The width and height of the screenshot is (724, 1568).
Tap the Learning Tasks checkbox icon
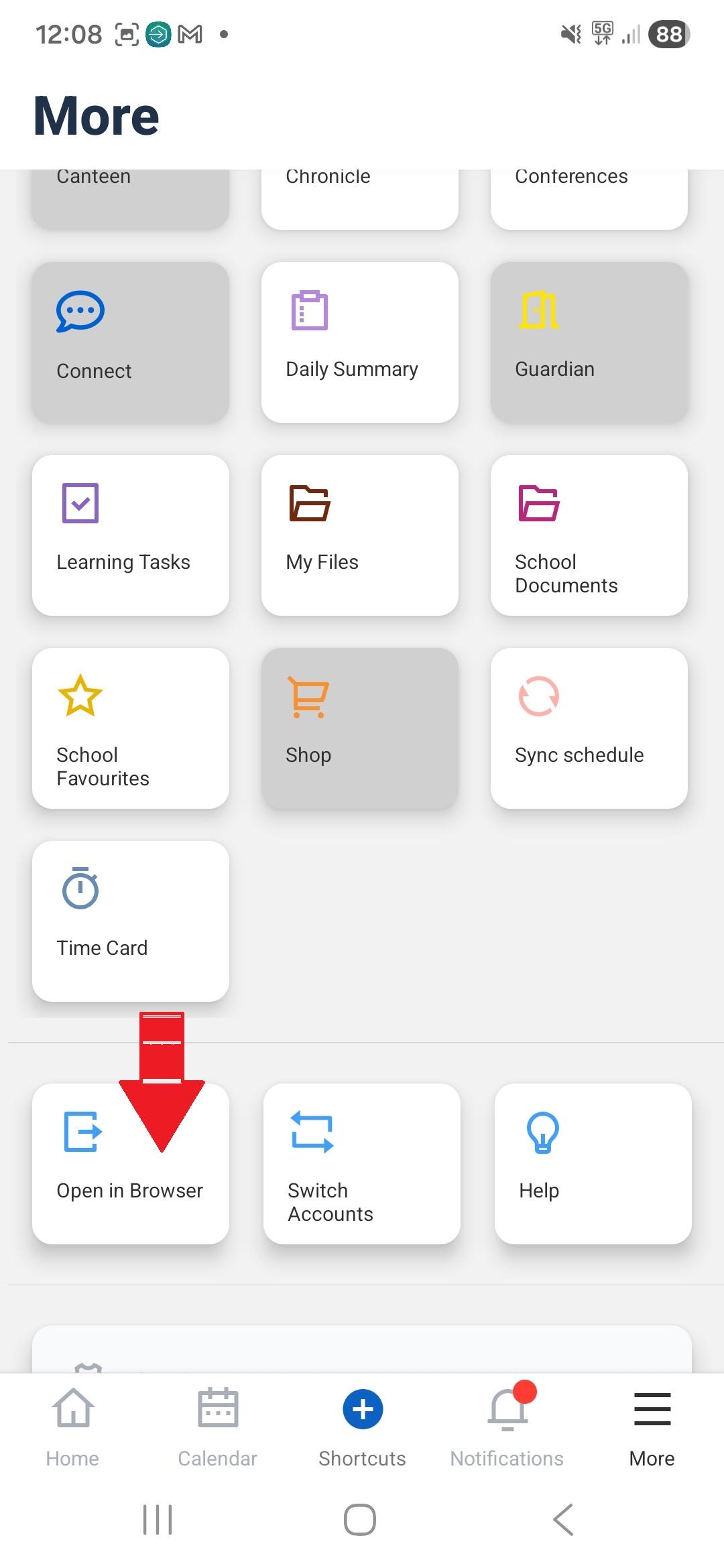coord(80,503)
